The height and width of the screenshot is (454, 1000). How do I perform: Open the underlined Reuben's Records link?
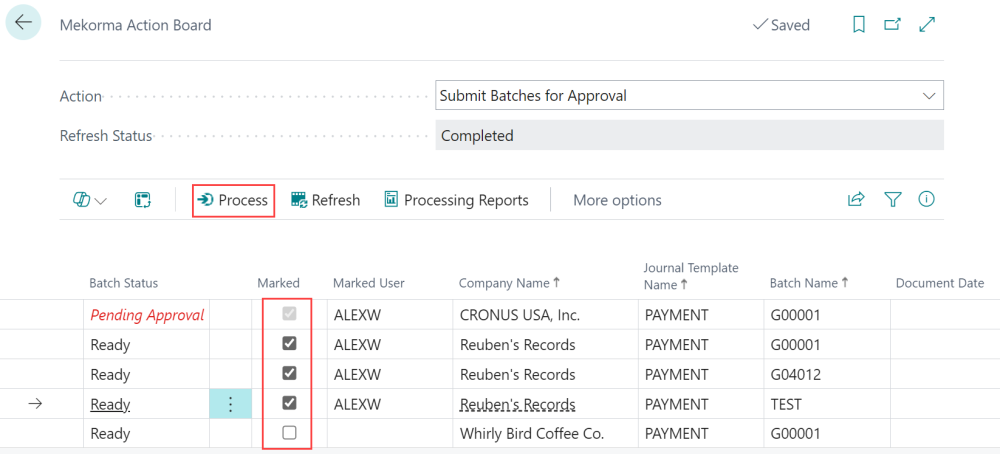tap(518, 404)
